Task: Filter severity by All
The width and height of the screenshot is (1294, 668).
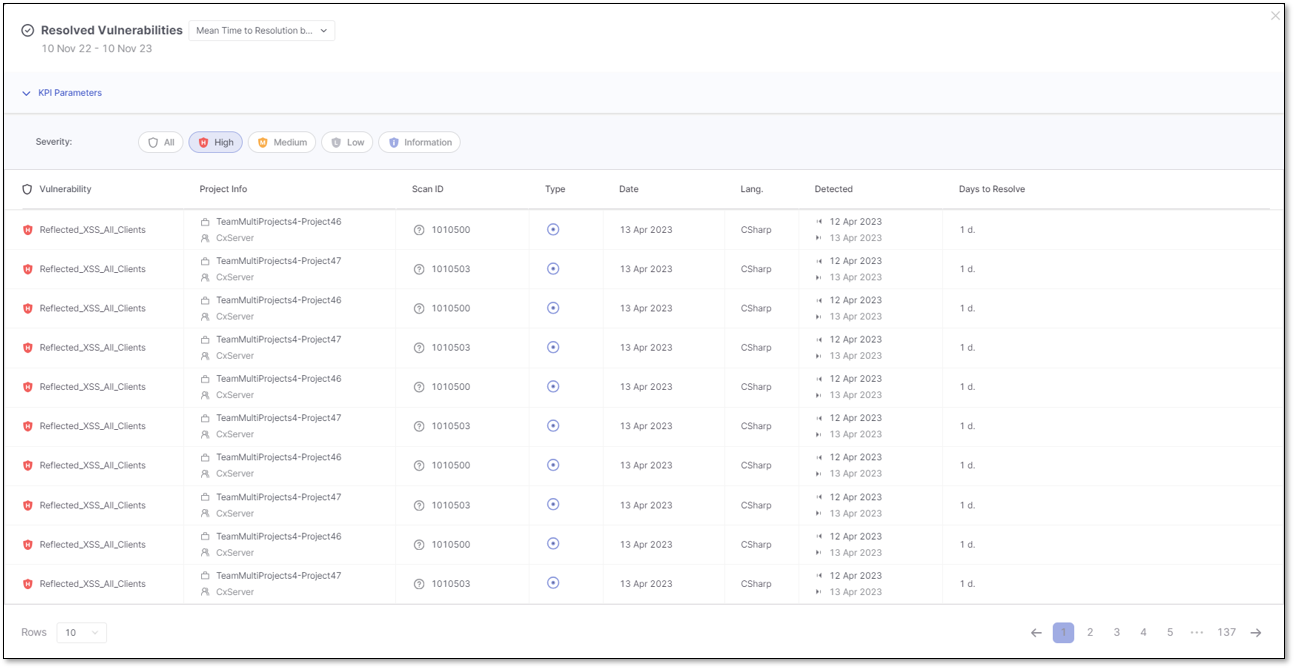Action: [161, 143]
